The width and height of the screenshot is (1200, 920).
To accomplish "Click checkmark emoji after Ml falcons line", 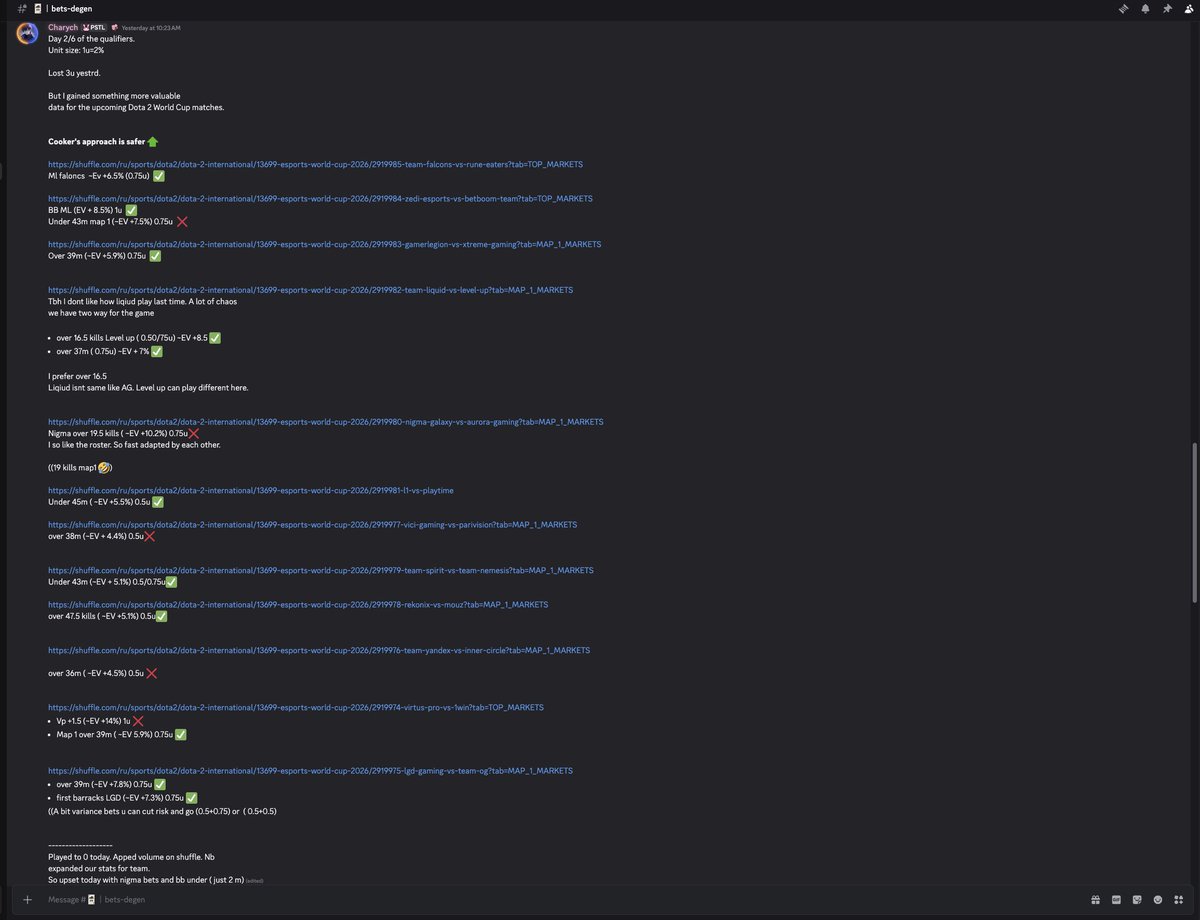I will 158,175.
